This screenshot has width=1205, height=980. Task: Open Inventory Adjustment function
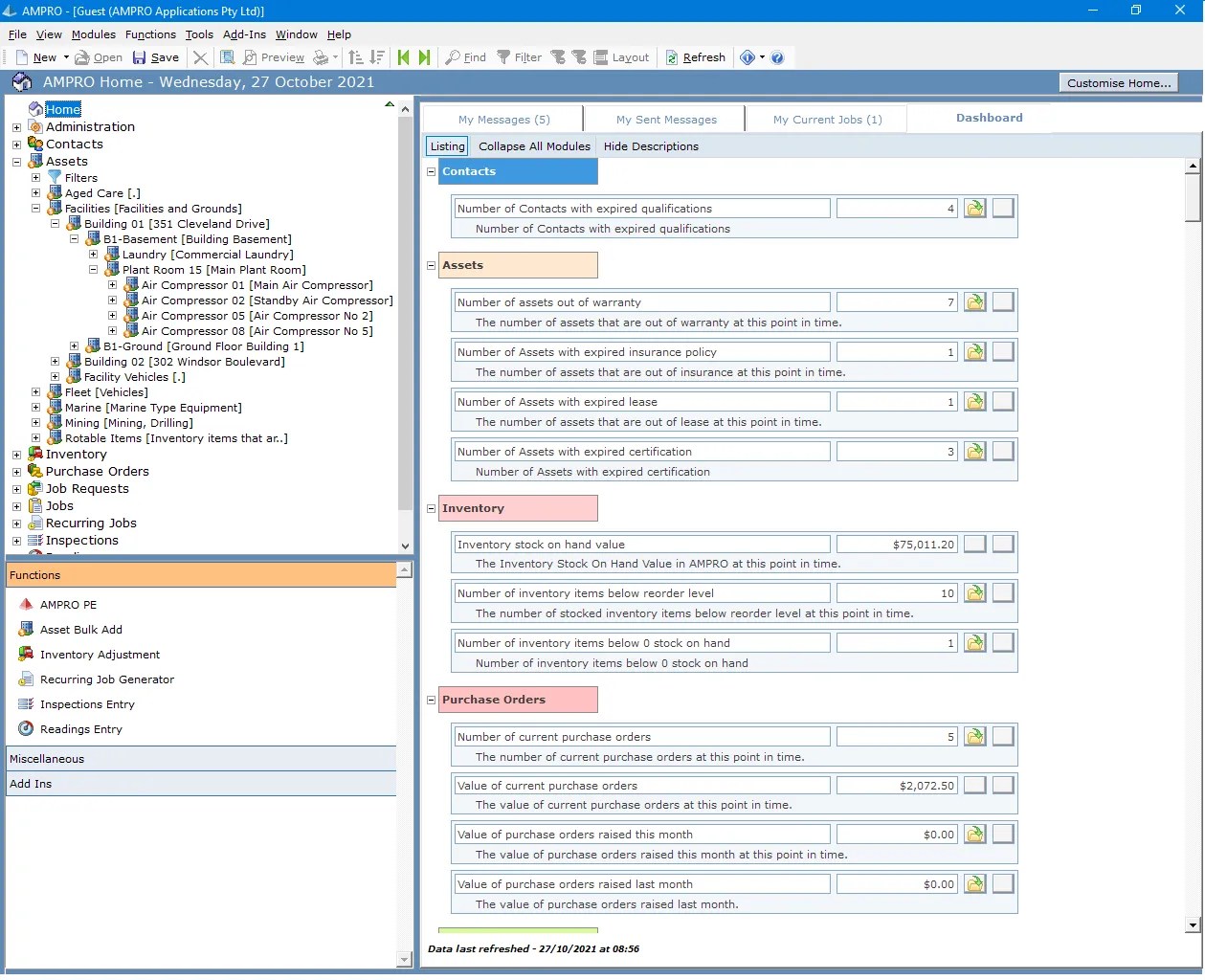[x=89, y=655]
